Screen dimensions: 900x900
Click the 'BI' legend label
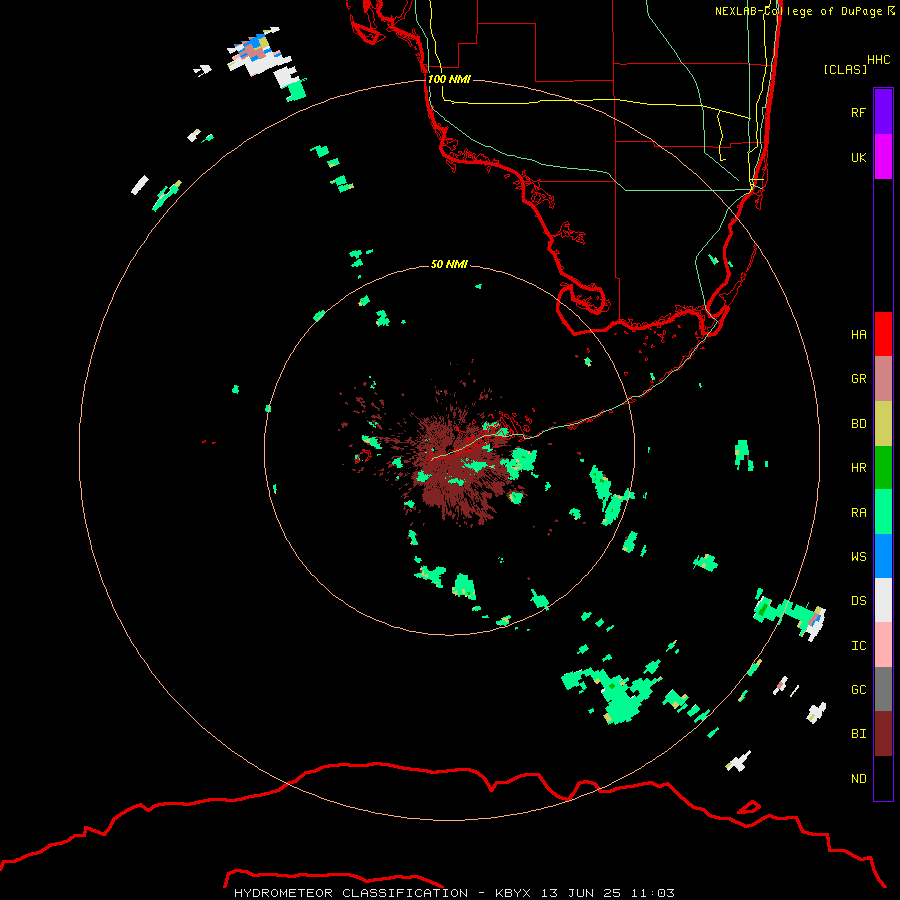tap(858, 734)
